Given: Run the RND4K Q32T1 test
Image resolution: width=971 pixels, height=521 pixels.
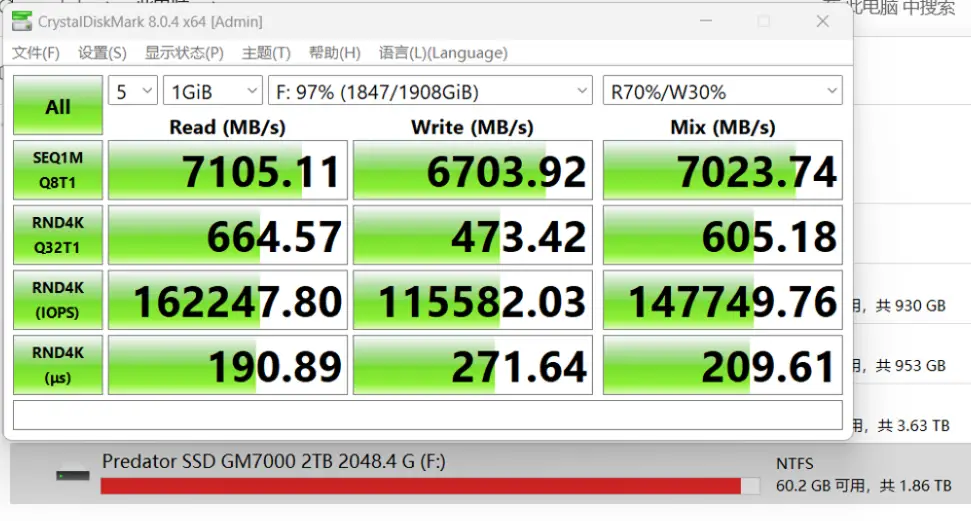Looking at the screenshot, I should (58, 235).
